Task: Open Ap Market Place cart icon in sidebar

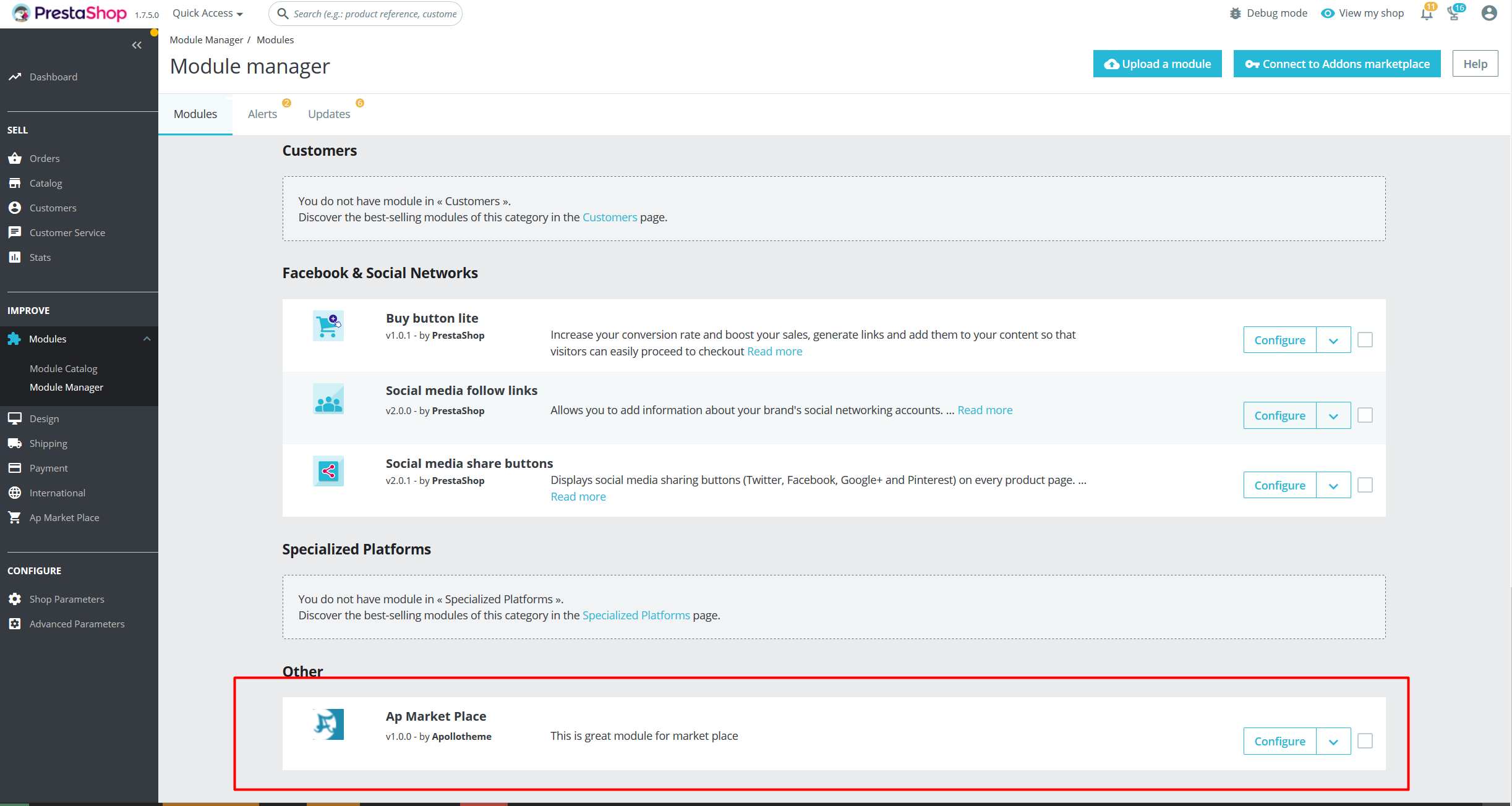Action: [x=15, y=517]
